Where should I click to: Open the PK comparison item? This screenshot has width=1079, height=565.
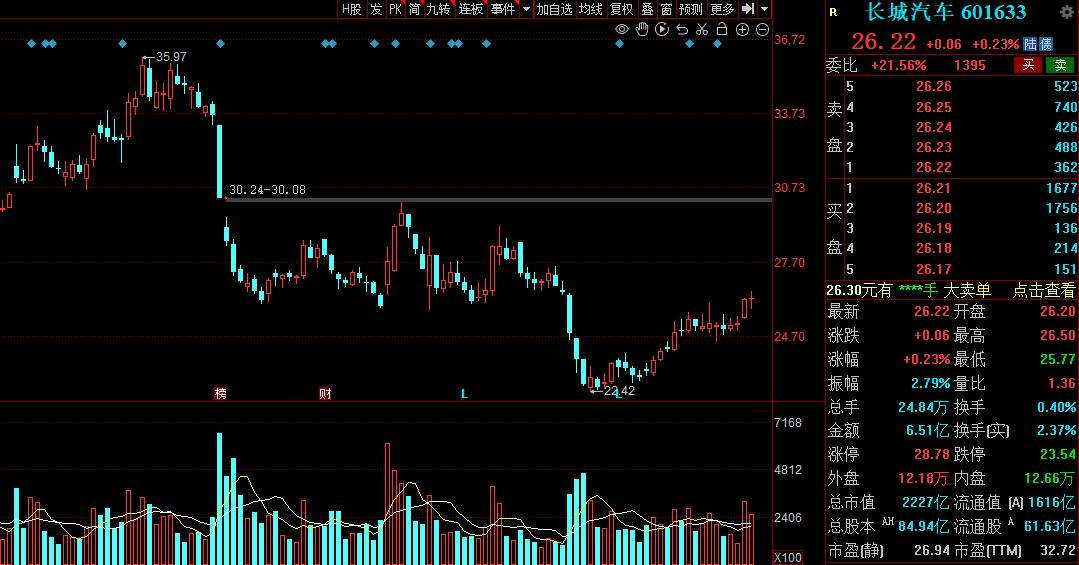pos(395,9)
